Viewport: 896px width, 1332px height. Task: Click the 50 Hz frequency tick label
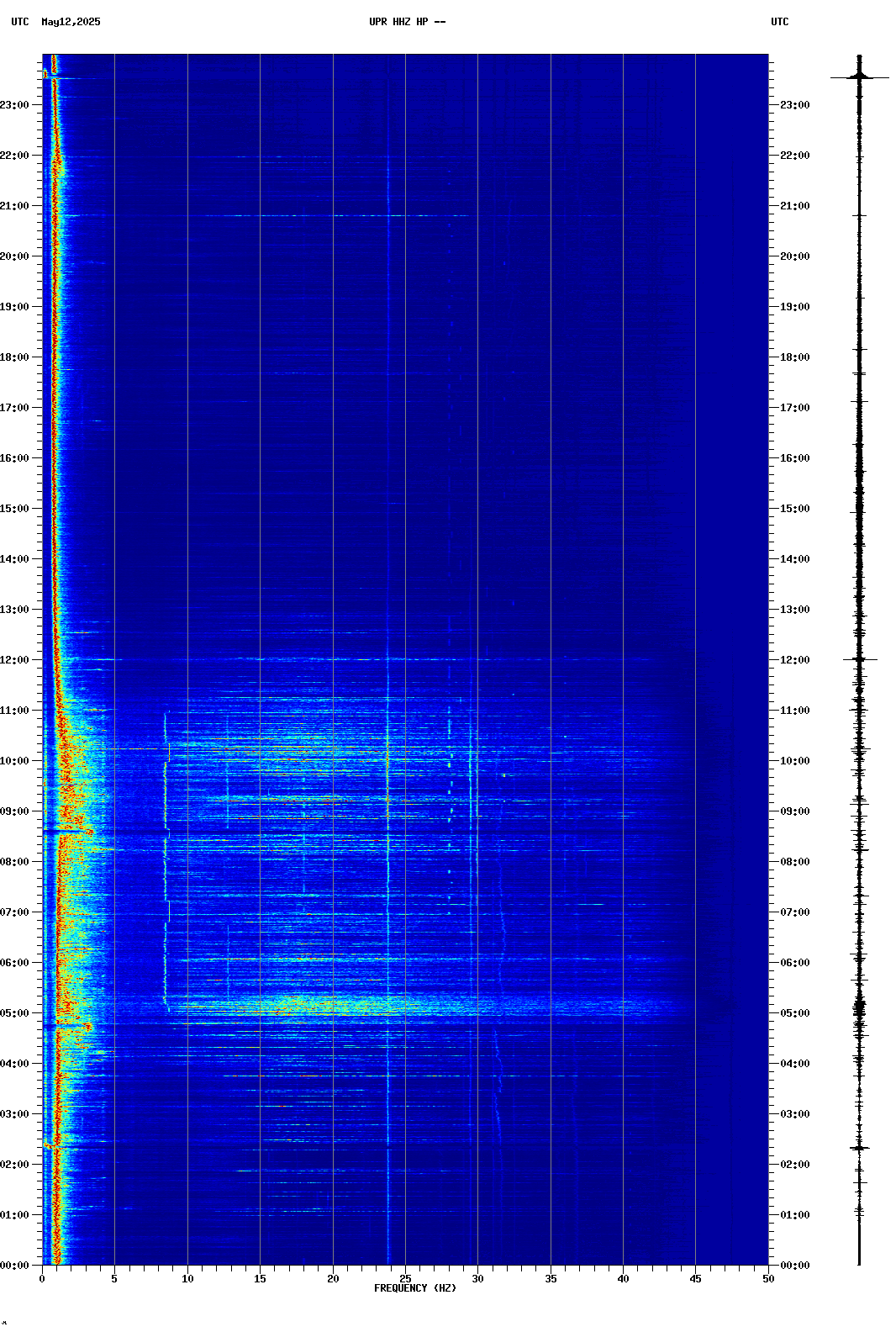coord(768,1279)
